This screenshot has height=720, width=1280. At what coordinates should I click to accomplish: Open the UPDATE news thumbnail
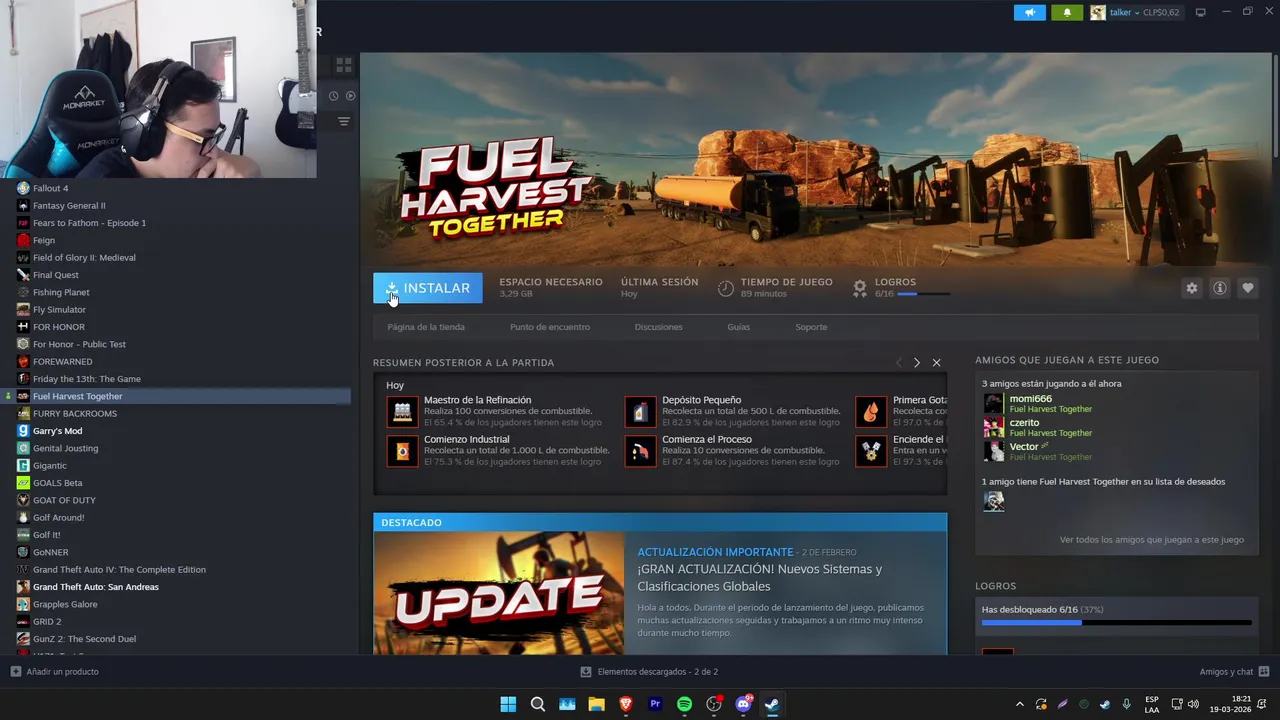point(499,593)
